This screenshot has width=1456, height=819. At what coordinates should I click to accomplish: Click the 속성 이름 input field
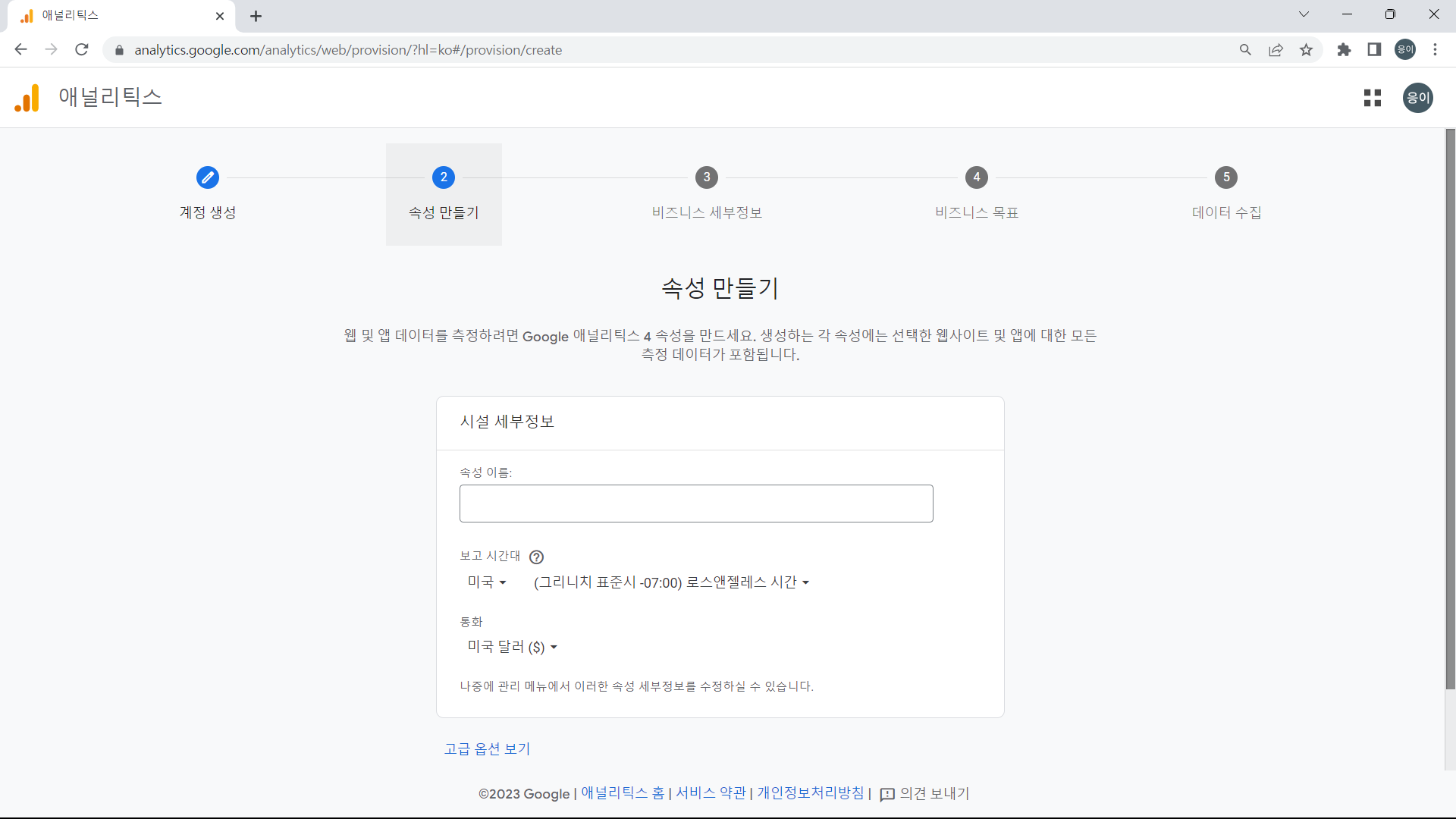click(x=695, y=503)
